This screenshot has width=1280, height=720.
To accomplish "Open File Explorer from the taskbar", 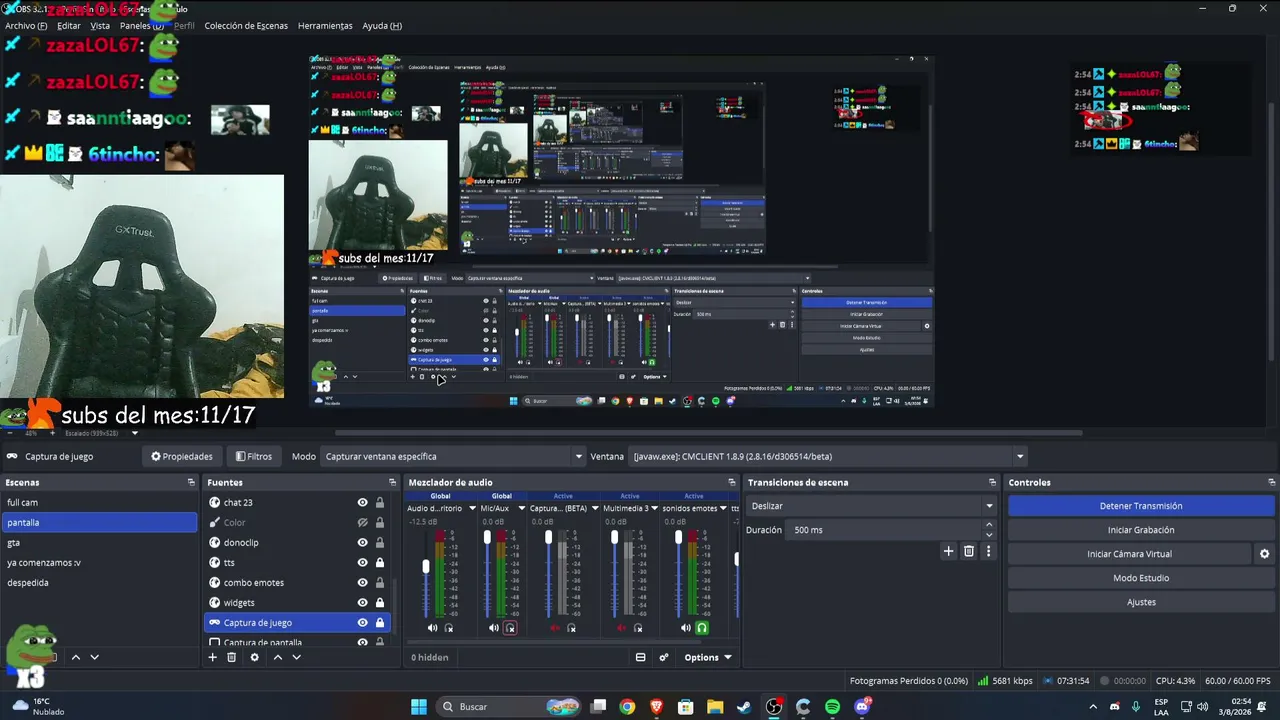I will click(x=715, y=707).
